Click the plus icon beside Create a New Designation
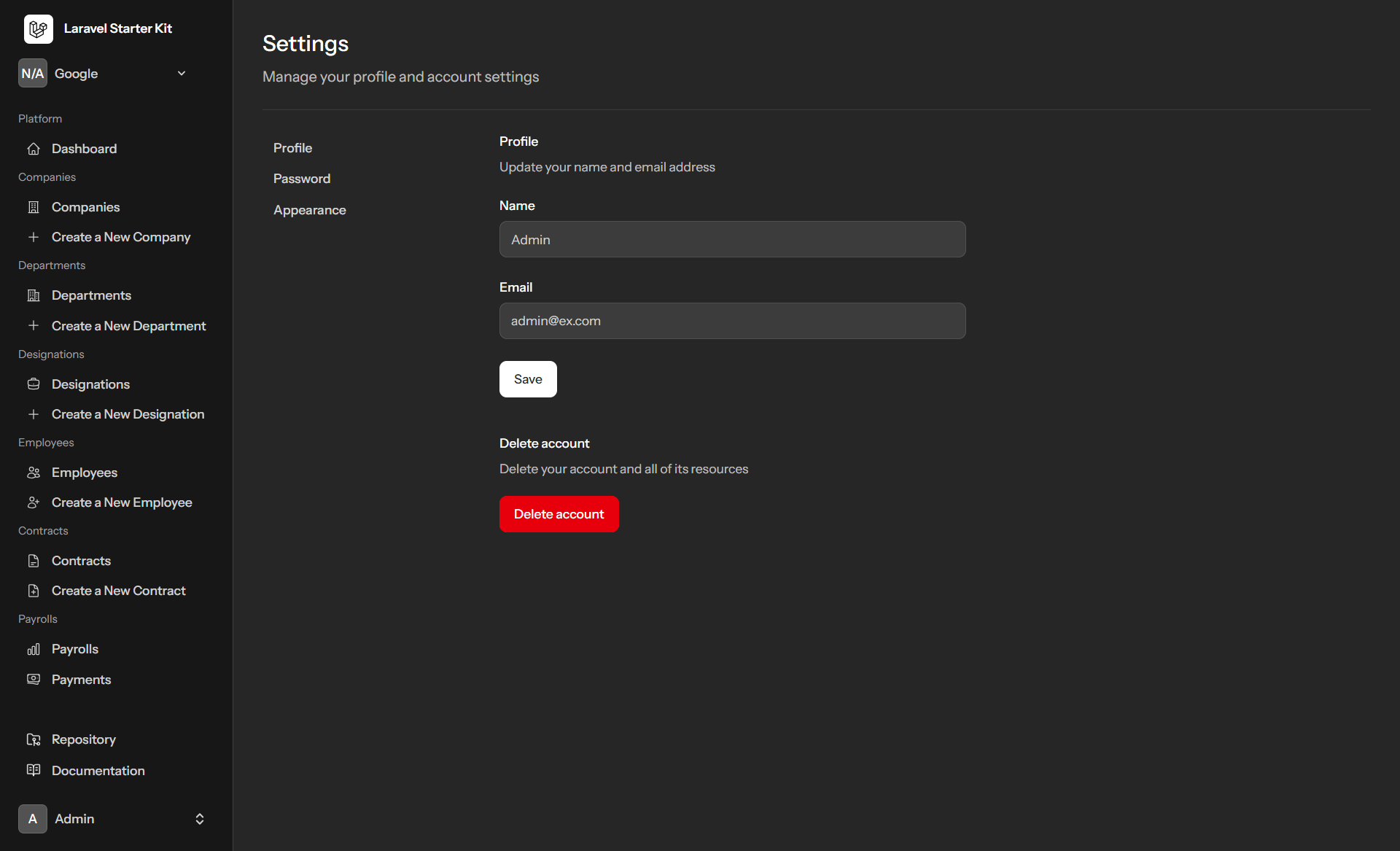 [x=34, y=414]
